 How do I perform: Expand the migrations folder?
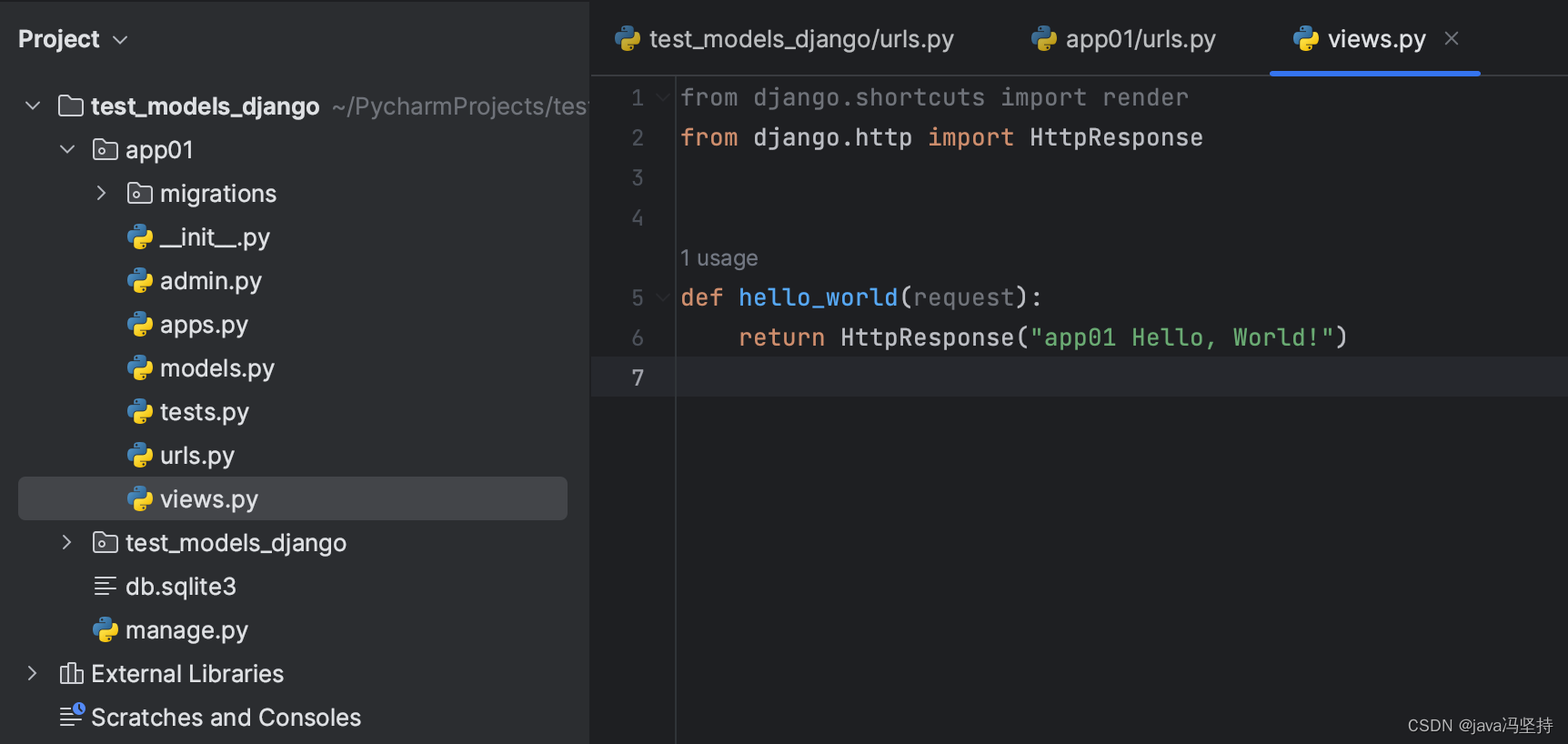pyautogui.click(x=102, y=194)
